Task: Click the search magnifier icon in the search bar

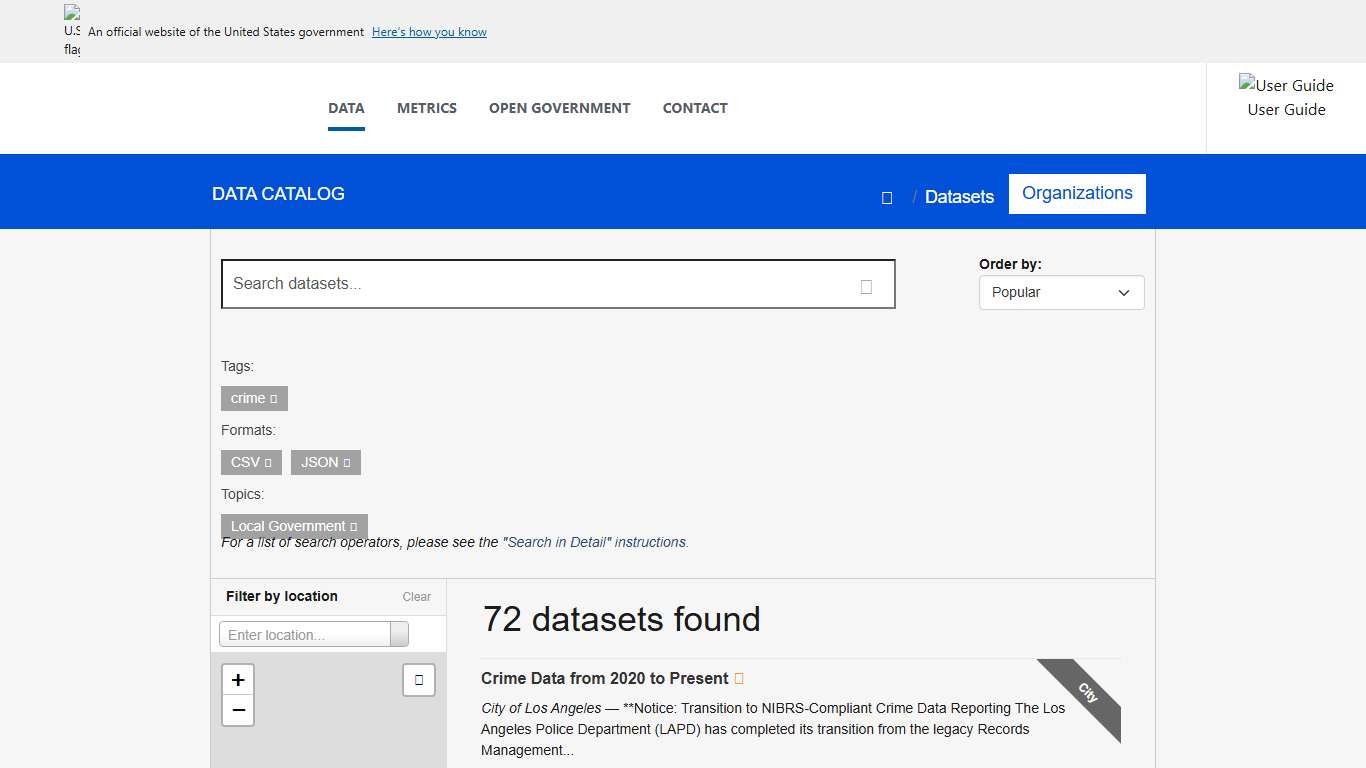Action: [865, 285]
